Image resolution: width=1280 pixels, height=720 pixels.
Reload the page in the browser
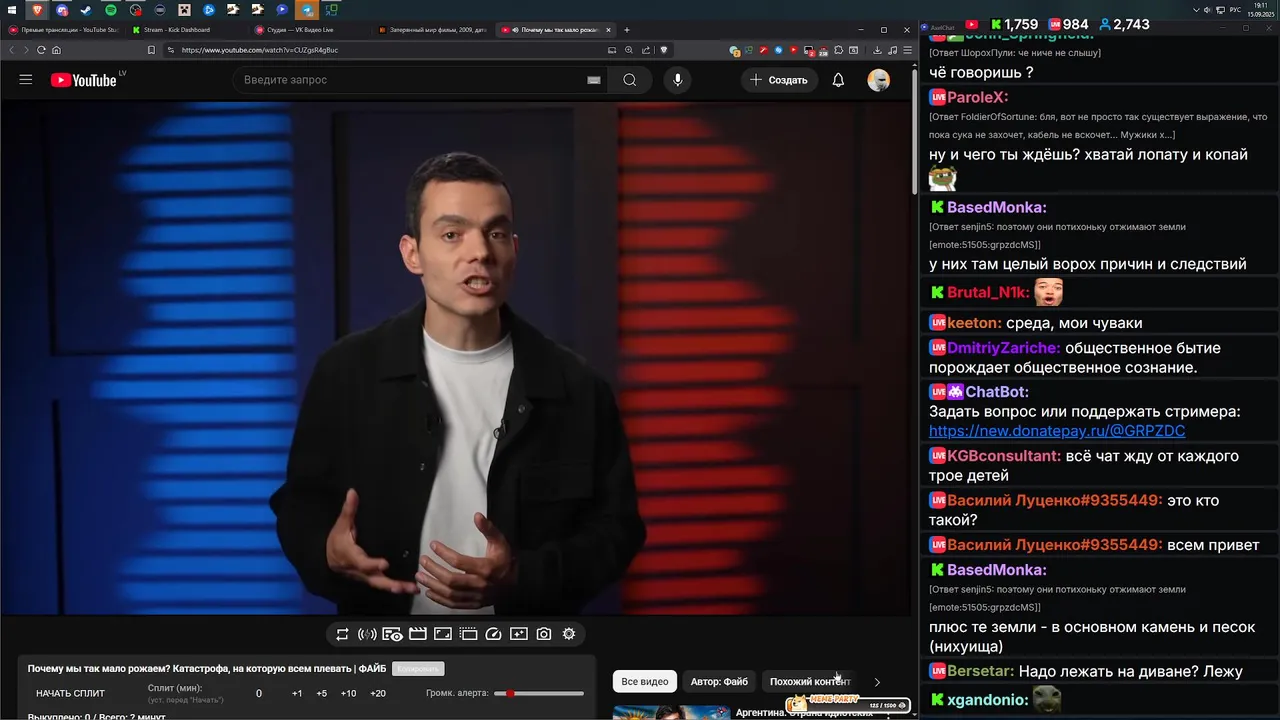point(41,50)
